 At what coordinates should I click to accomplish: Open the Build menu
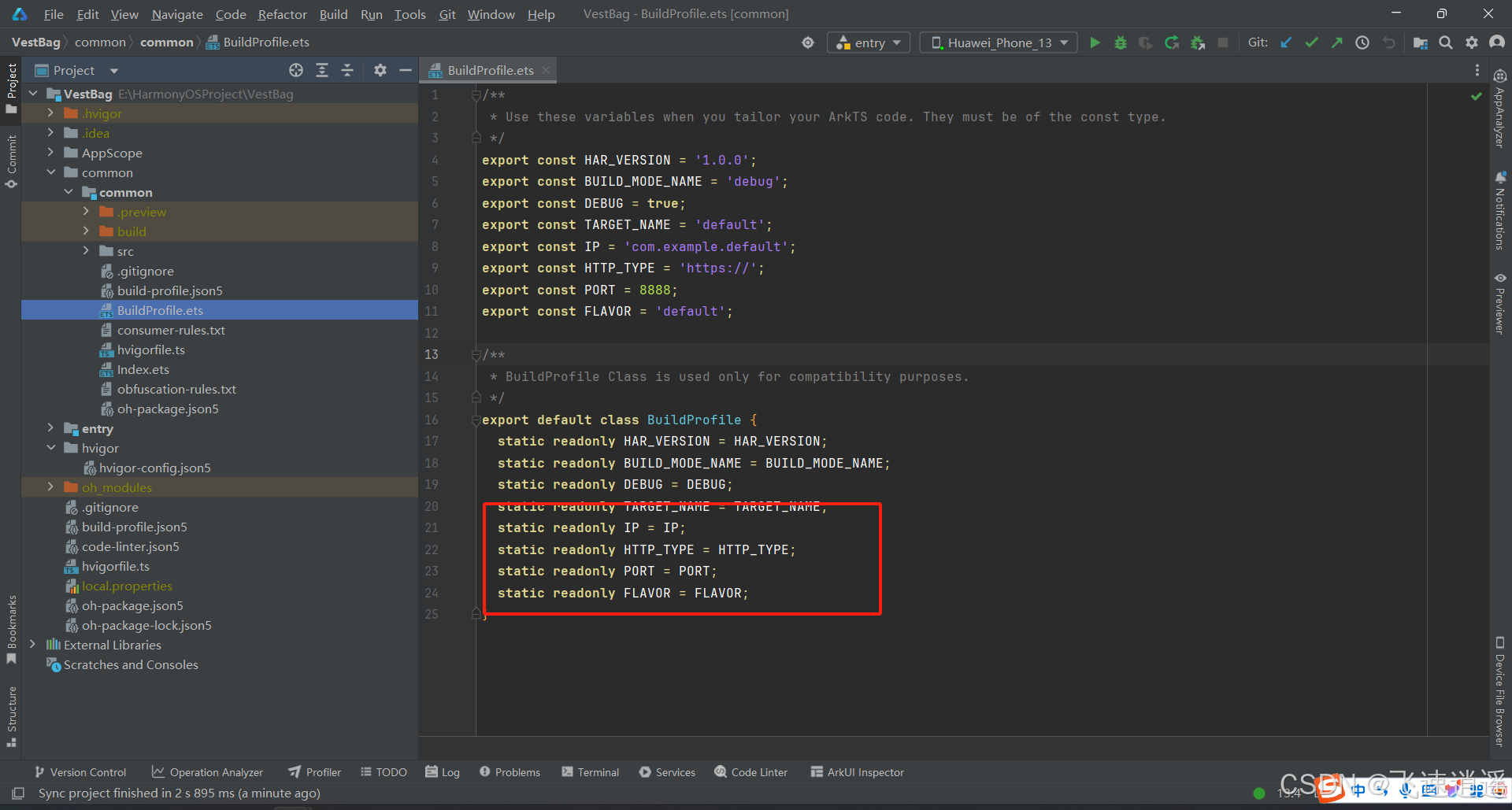point(333,14)
